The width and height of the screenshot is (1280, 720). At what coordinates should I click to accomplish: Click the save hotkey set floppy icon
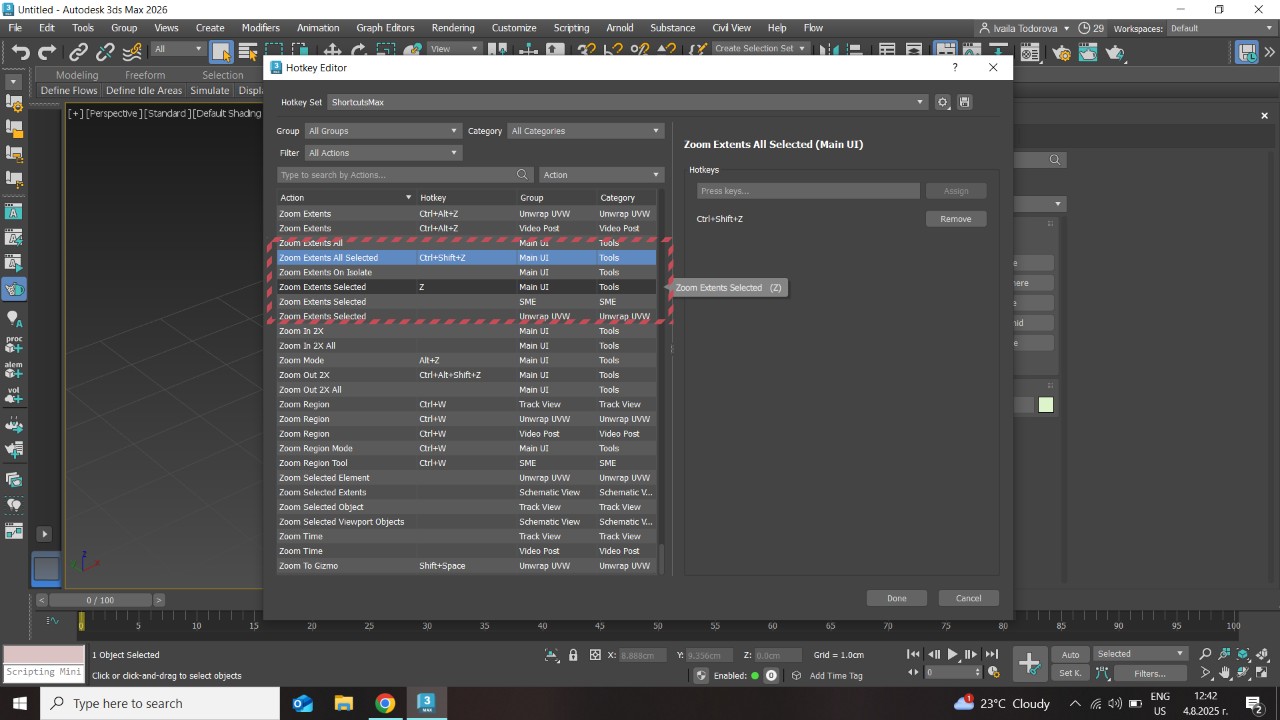tap(964, 102)
